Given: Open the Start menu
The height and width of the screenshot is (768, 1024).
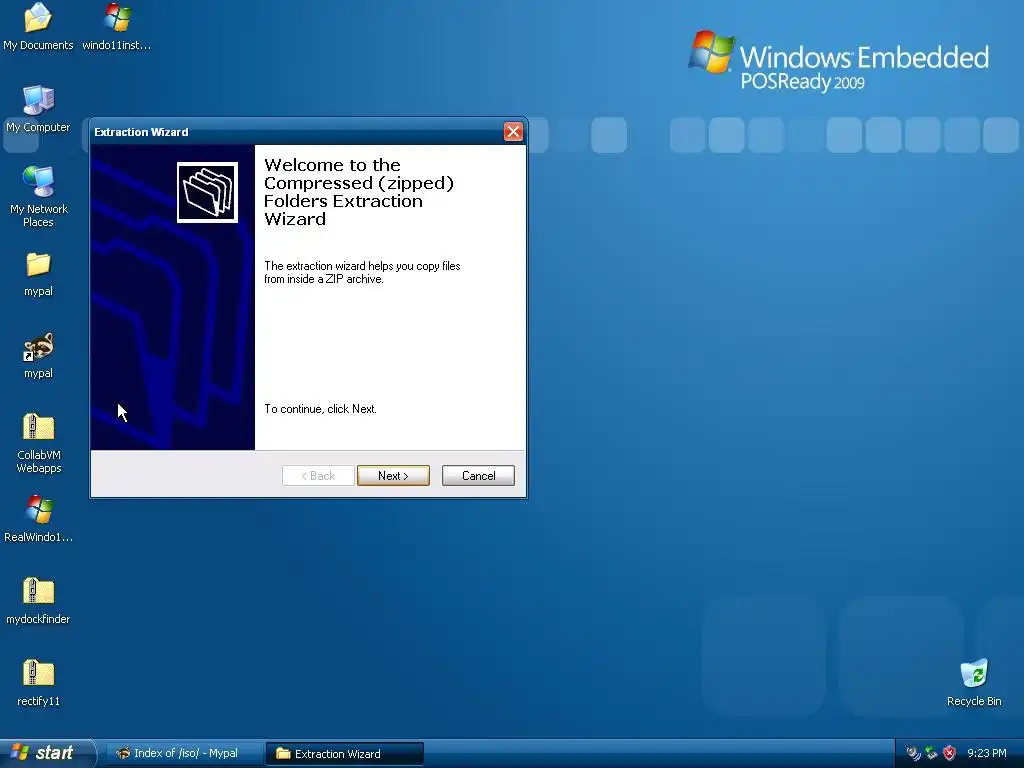Looking at the screenshot, I should pyautogui.click(x=48, y=753).
